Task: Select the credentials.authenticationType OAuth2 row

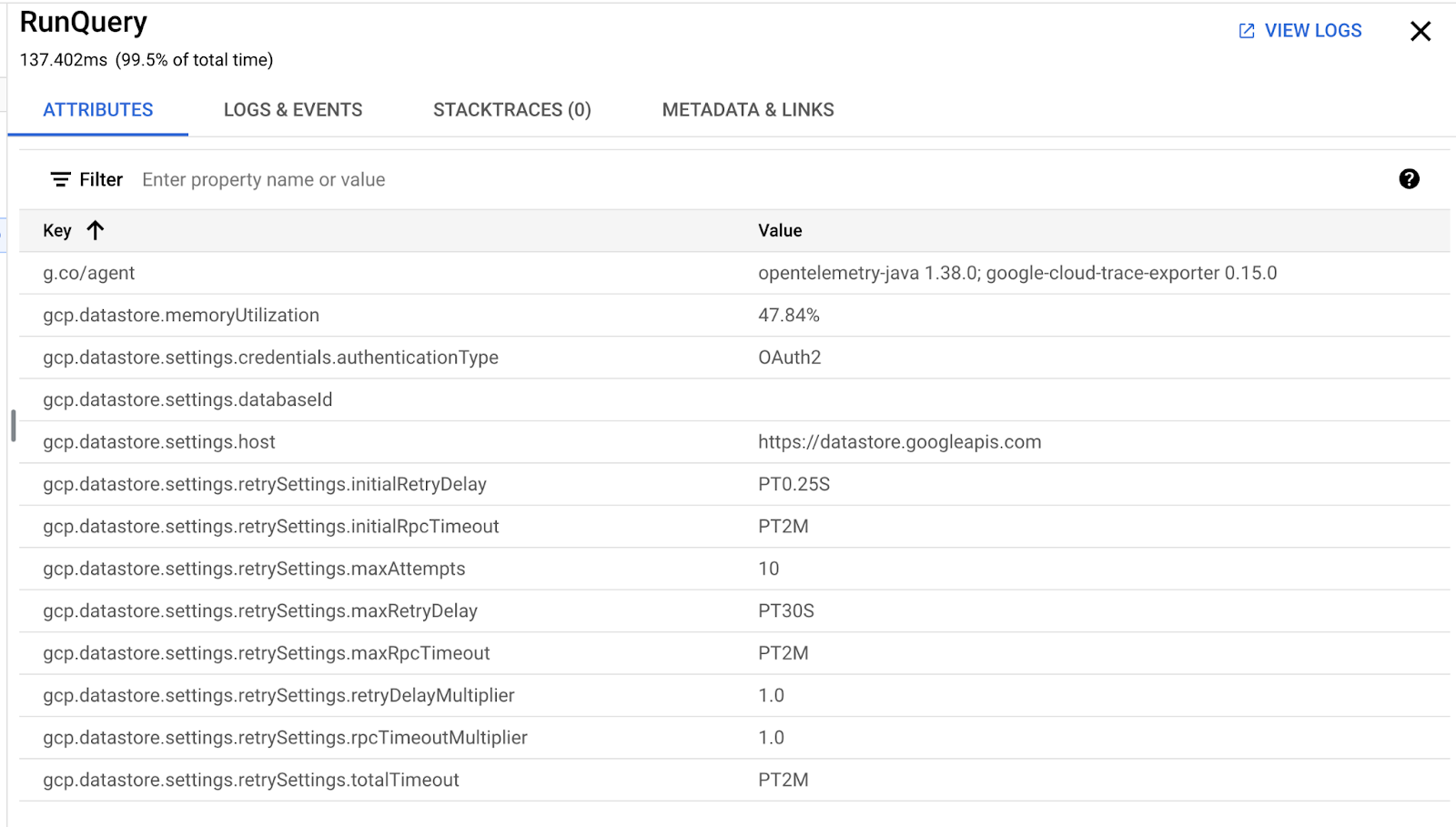Action: [x=364, y=357]
